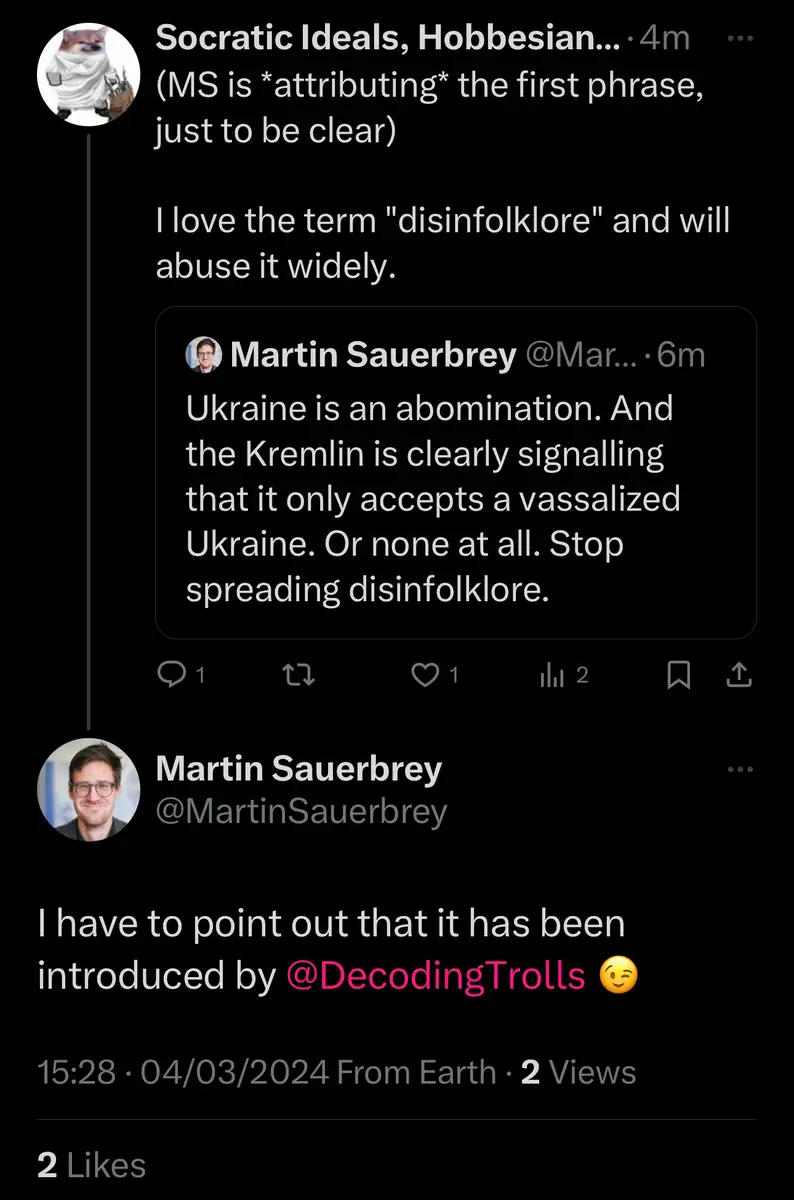Open the view analytics bar chart icon
The image size is (794, 1200).
click(553, 677)
